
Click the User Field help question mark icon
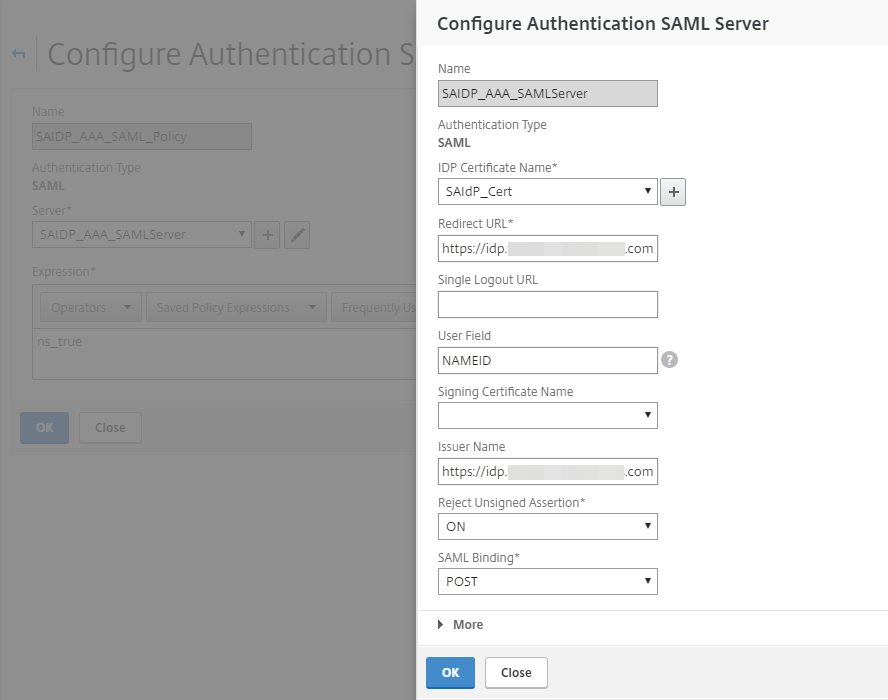669,360
